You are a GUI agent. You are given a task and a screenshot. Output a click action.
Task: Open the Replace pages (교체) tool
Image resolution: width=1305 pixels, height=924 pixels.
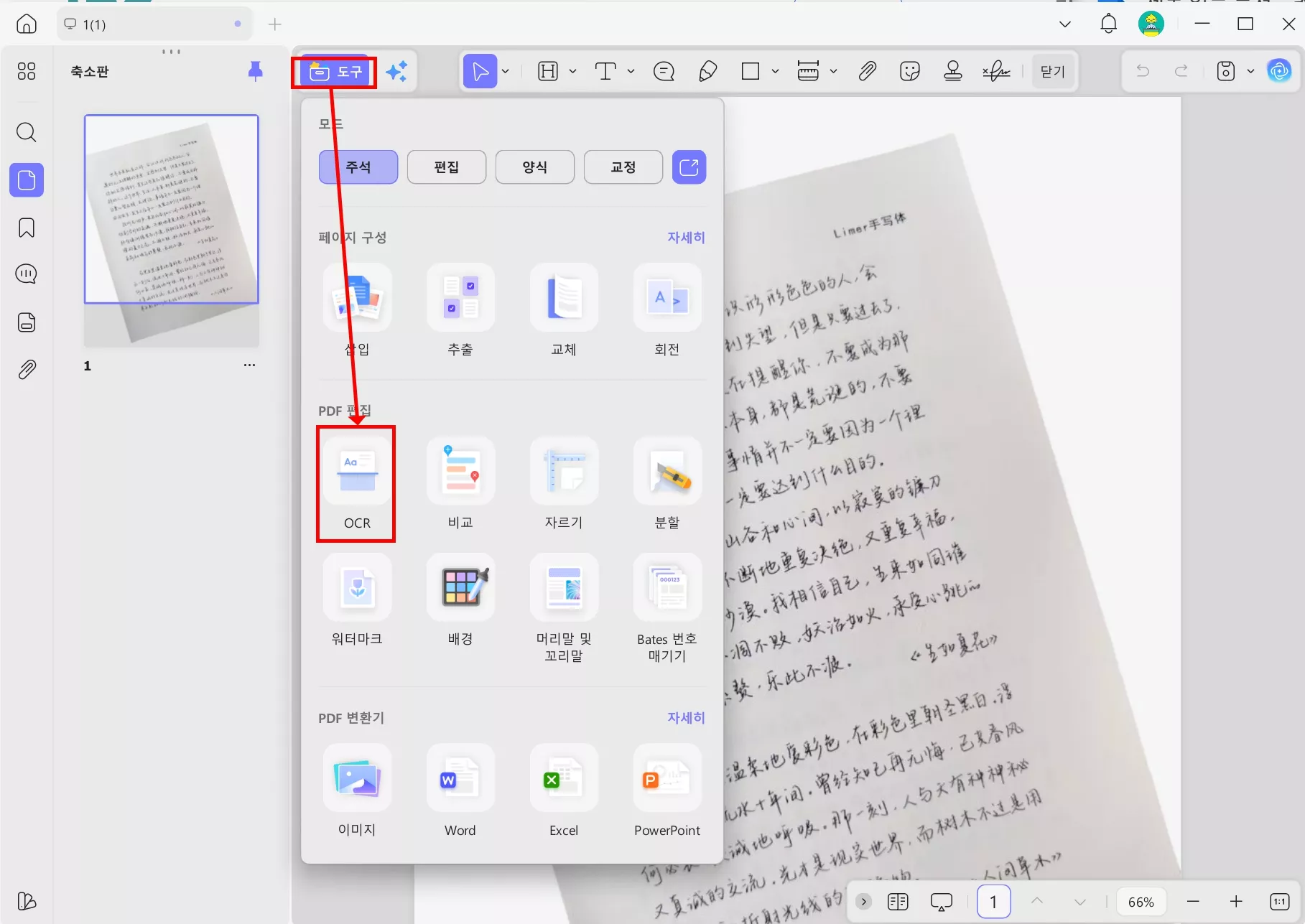pos(564,310)
